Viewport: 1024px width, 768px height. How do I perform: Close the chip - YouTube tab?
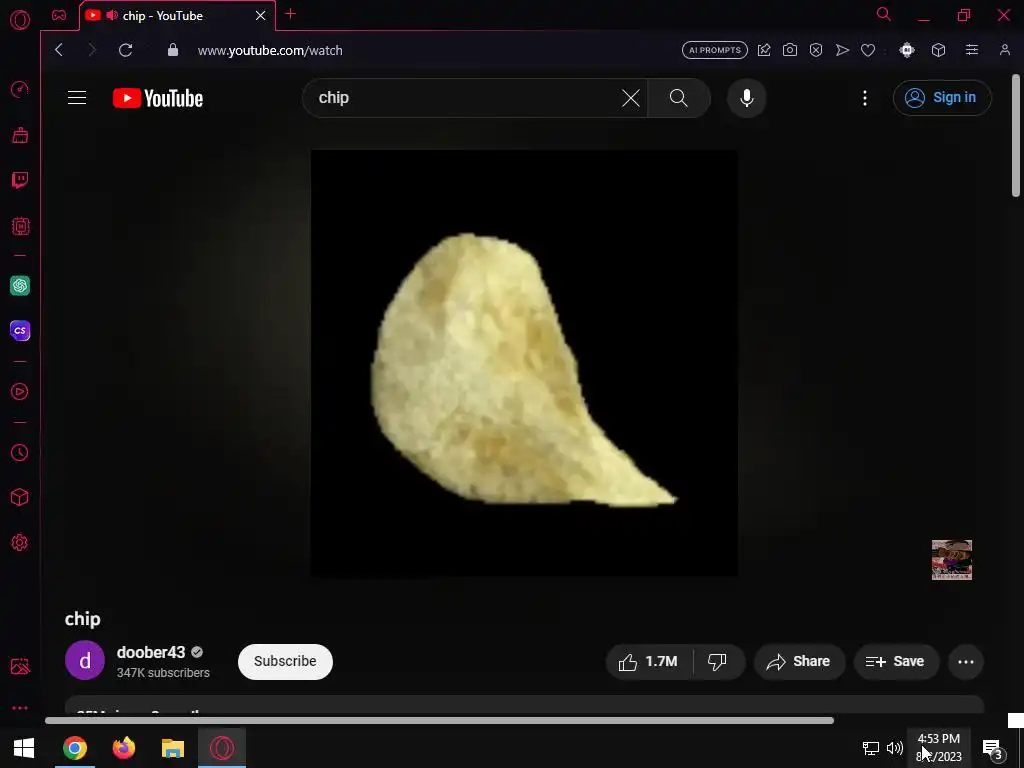(x=261, y=16)
